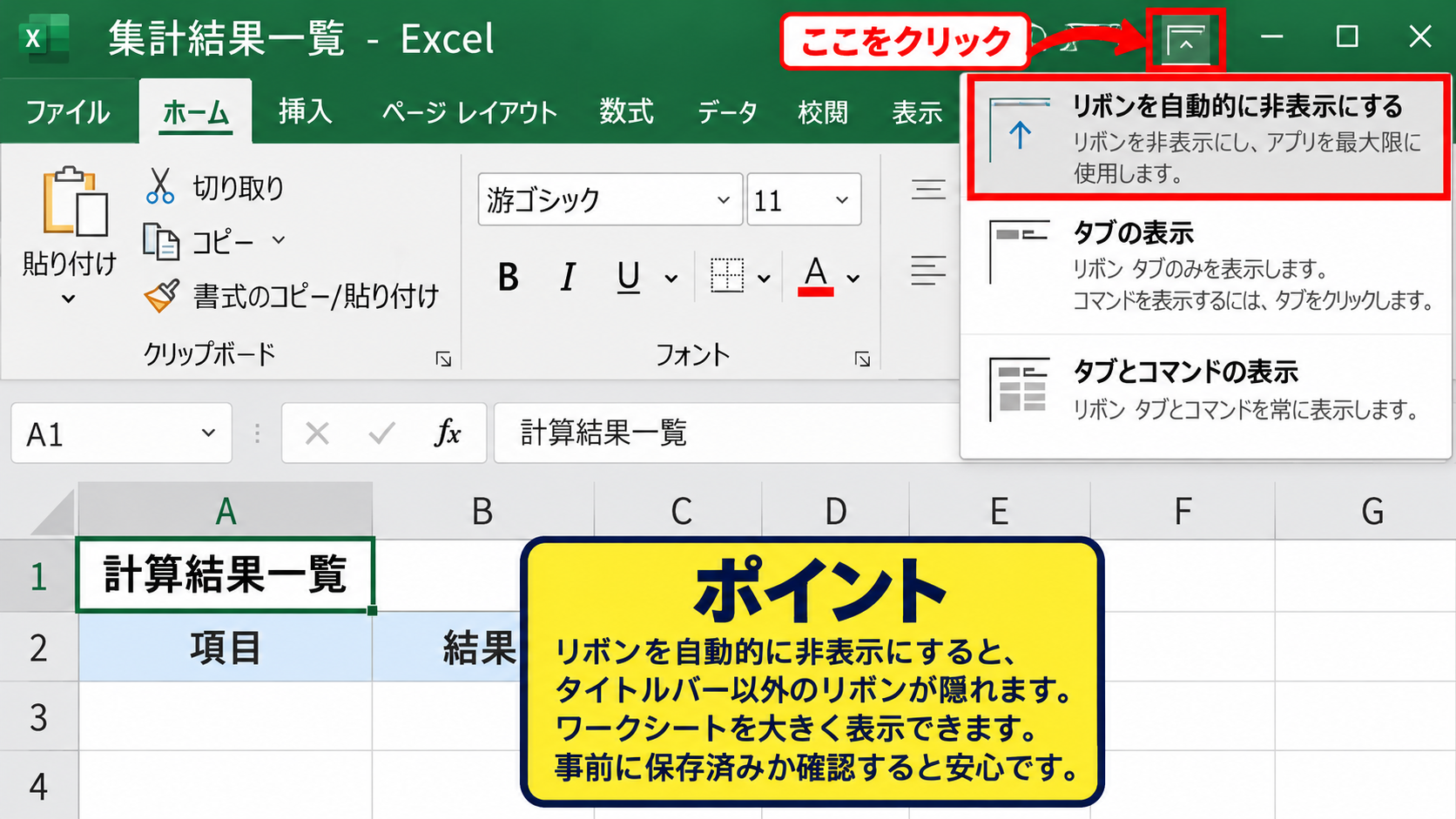Open the Name Box A1 dropdown
Image resolution: width=1456 pixels, height=819 pixels.
208,433
